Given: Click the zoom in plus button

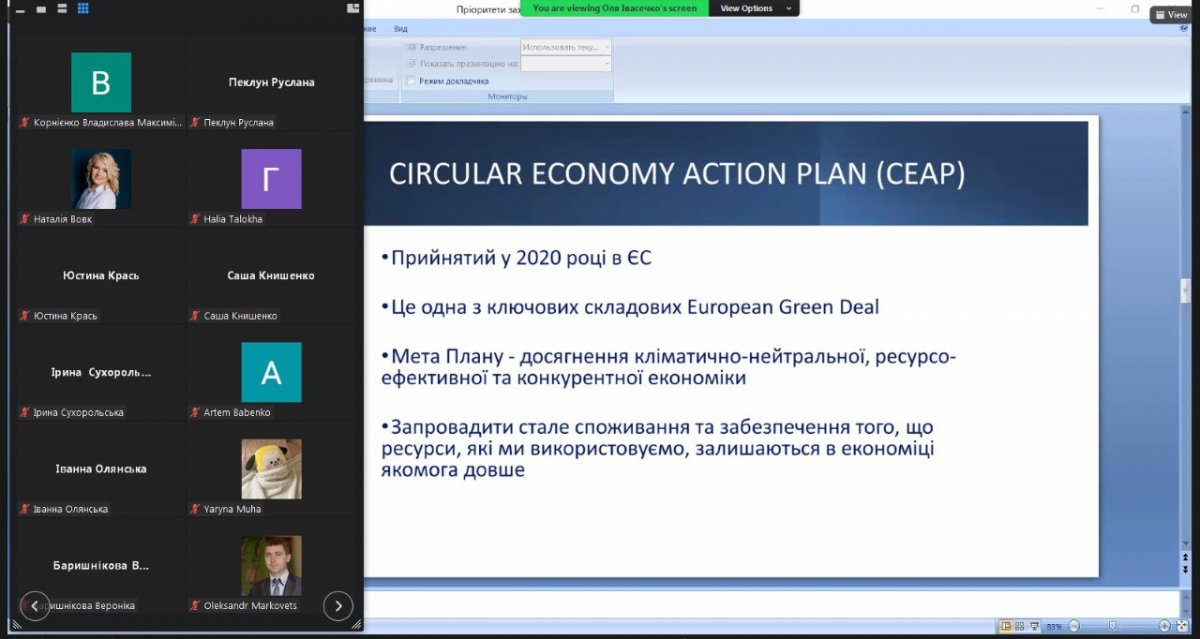Looking at the screenshot, I should [1164, 627].
